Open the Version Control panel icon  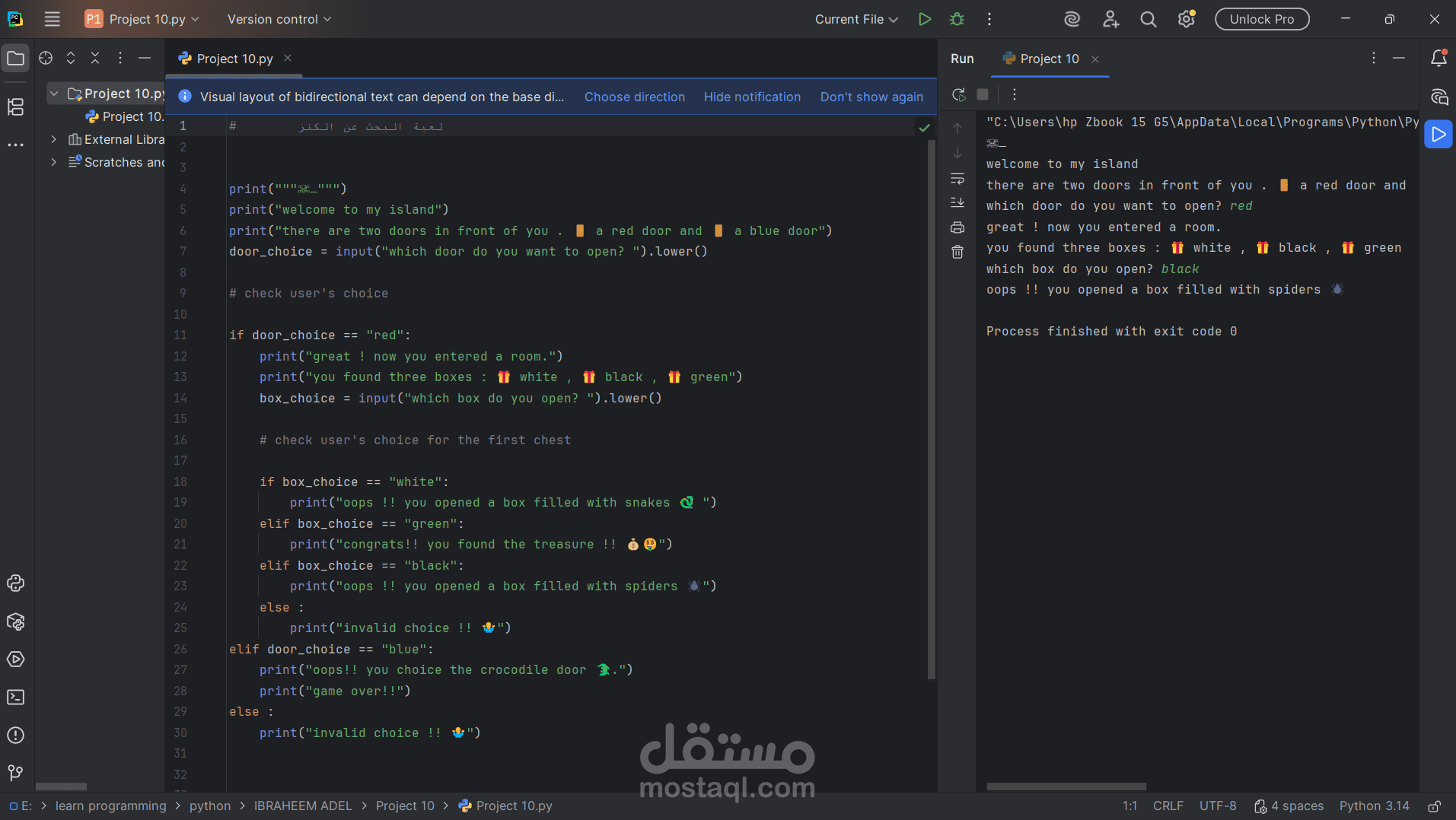tap(14, 773)
